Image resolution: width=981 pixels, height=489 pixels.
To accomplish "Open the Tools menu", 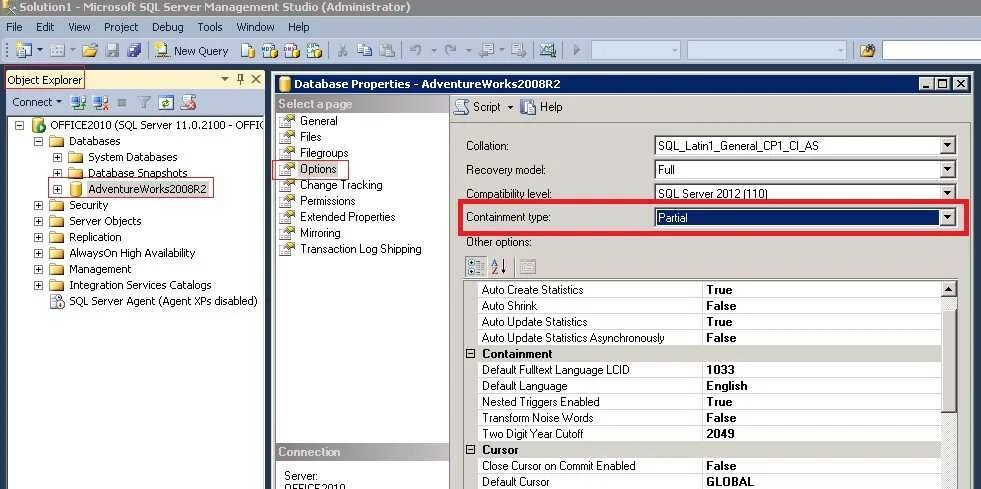I will (210, 27).
